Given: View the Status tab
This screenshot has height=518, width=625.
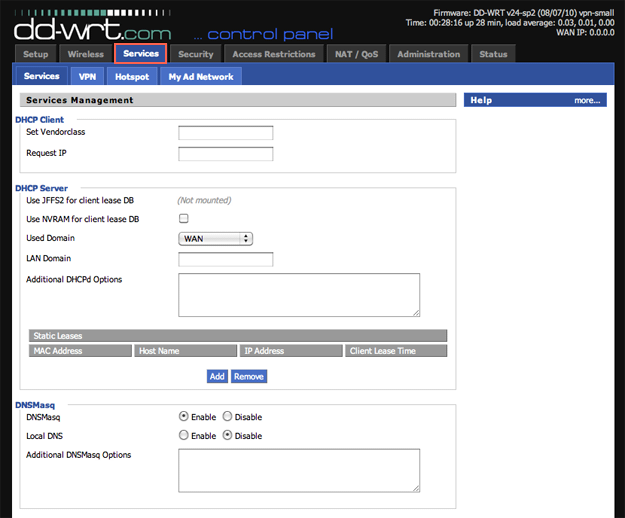Looking at the screenshot, I should (493, 54).
